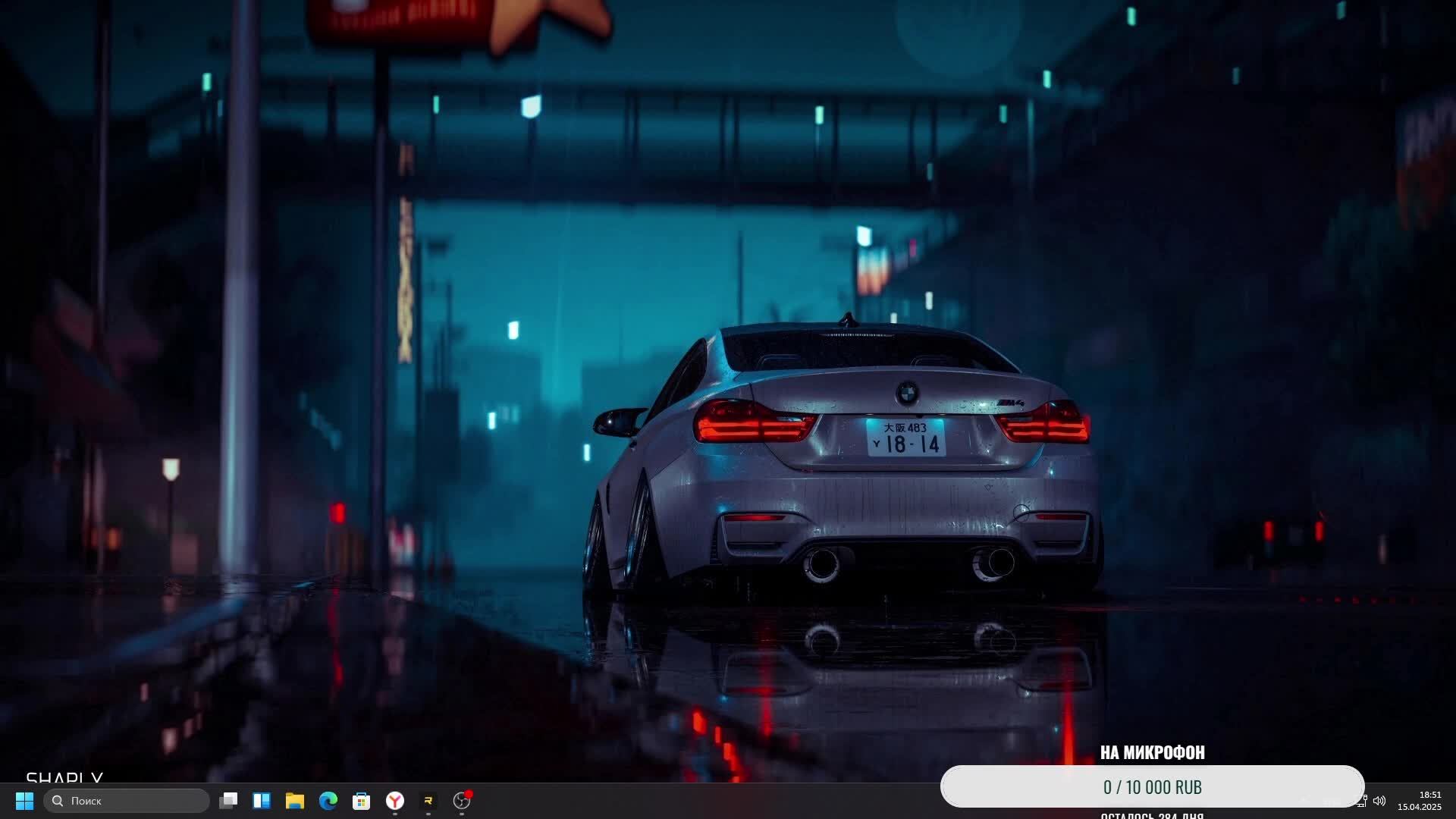Open the Windows Start menu
Image resolution: width=1456 pixels, height=819 pixels.
pyautogui.click(x=24, y=801)
